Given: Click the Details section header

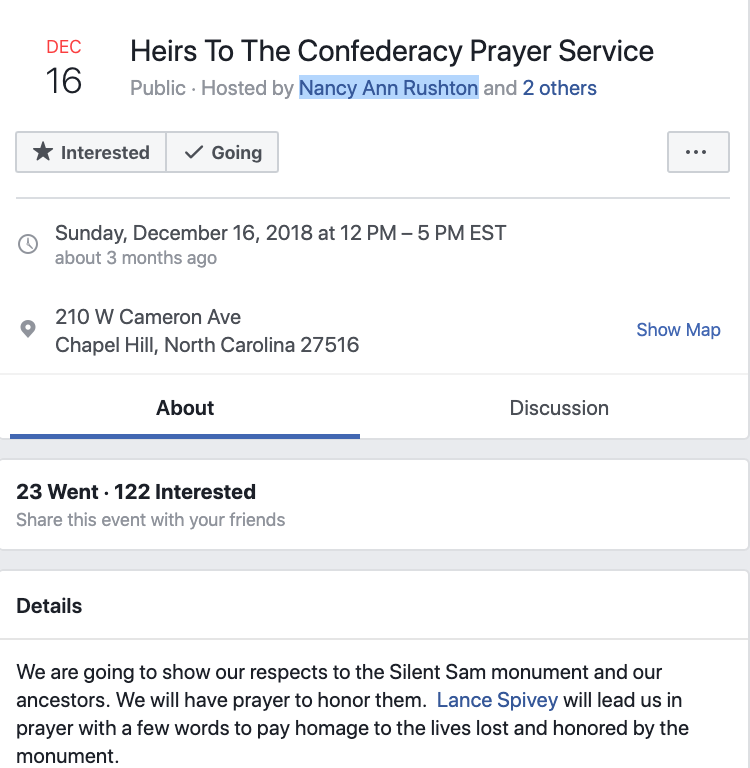Looking at the screenshot, I should 49,606.
